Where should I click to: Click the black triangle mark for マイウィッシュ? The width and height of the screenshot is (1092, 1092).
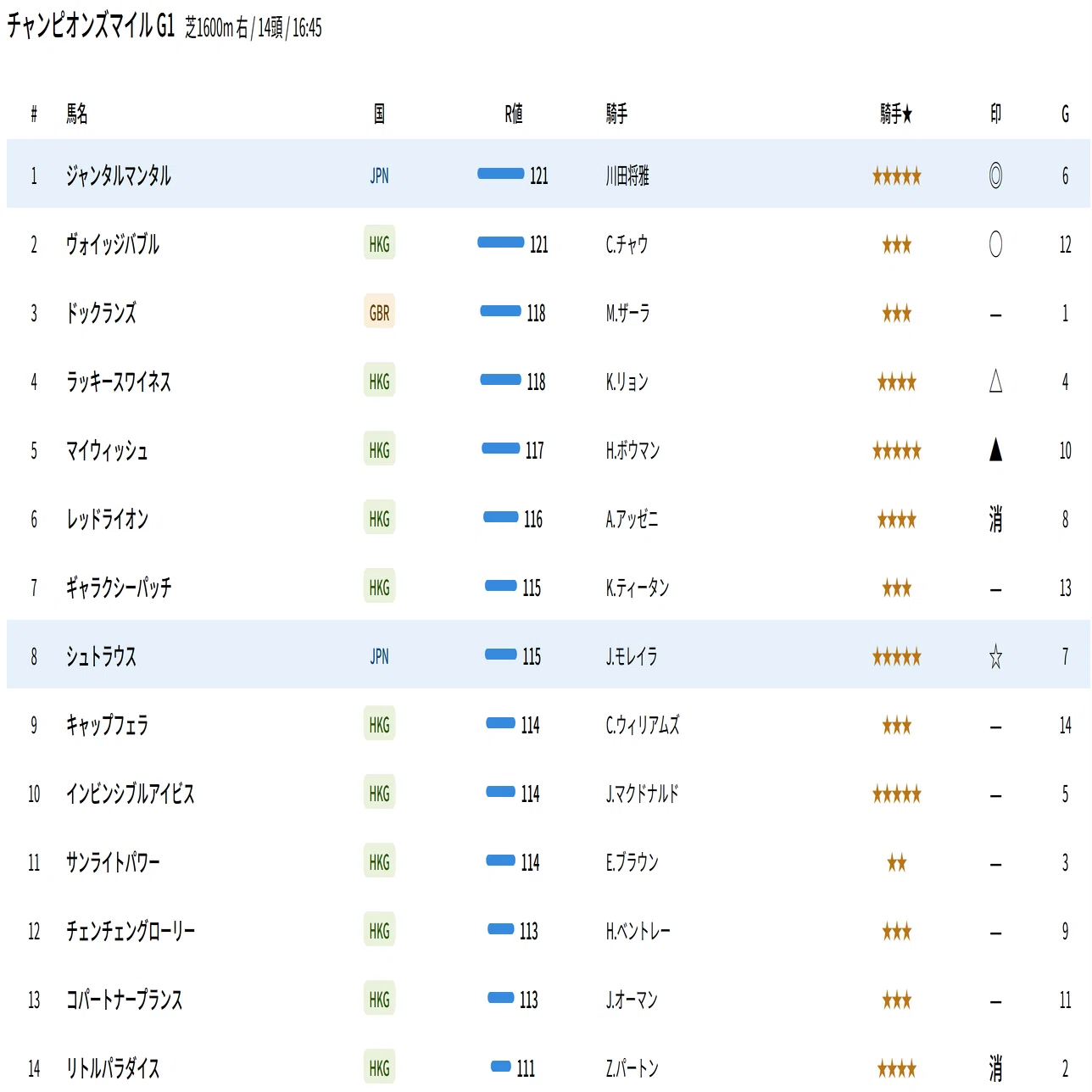point(995,450)
